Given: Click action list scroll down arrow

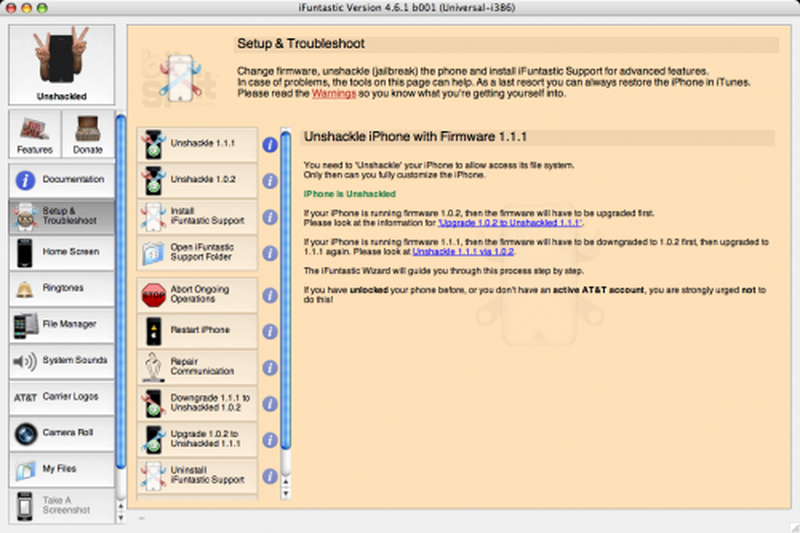Looking at the screenshot, I should point(286,493).
